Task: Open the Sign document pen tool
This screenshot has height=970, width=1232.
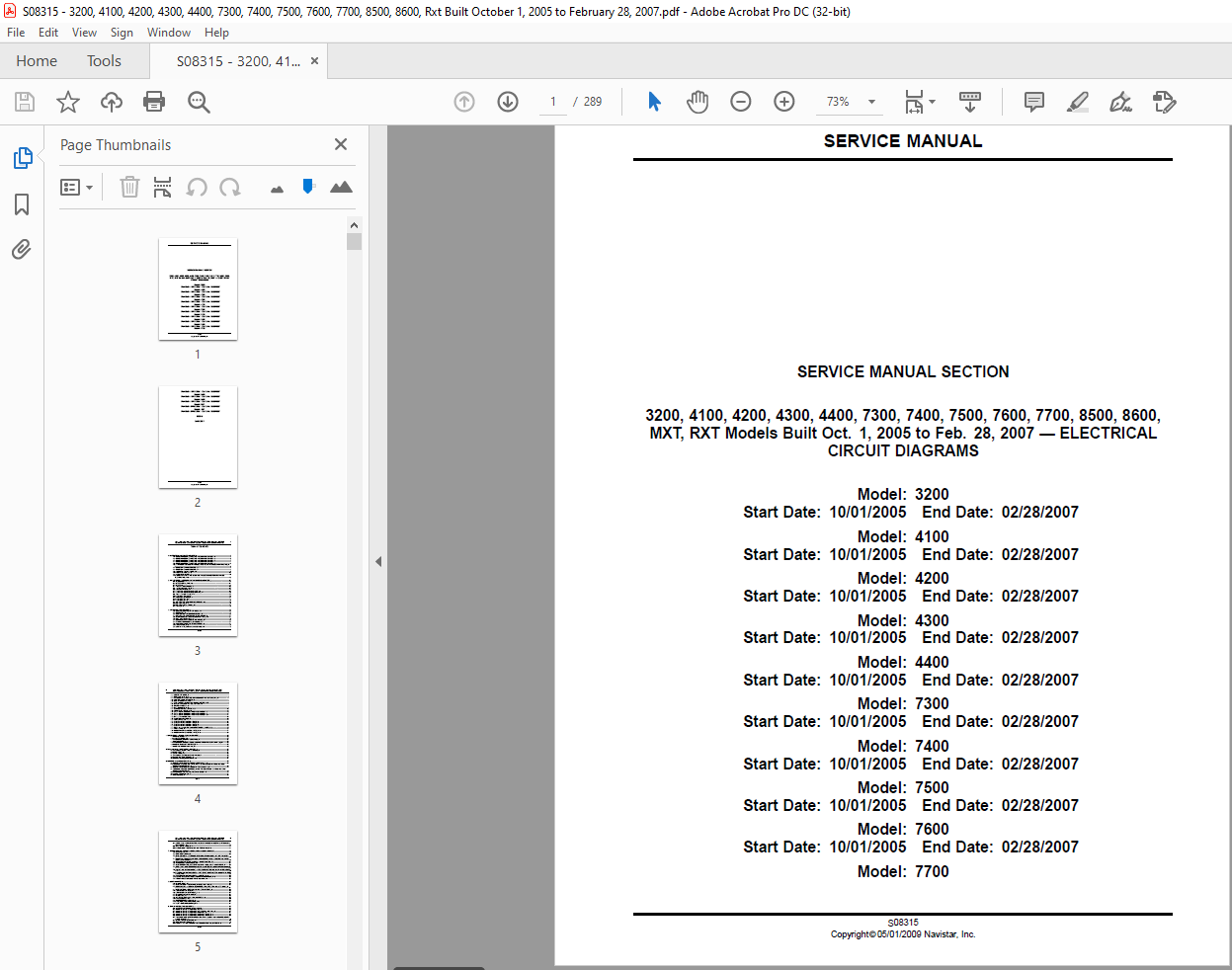Action: [x=1120, y=102]
